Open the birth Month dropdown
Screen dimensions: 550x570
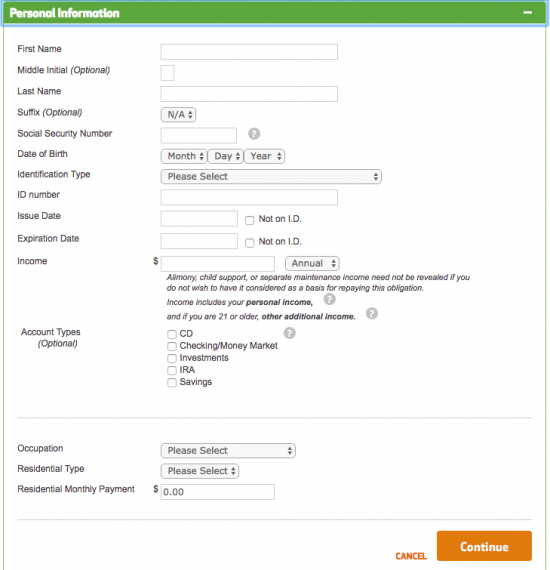click(x=184, y=156)
